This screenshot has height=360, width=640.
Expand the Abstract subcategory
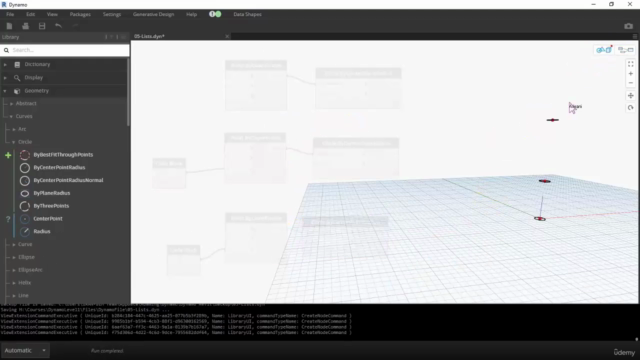click(x=11, y=104)
